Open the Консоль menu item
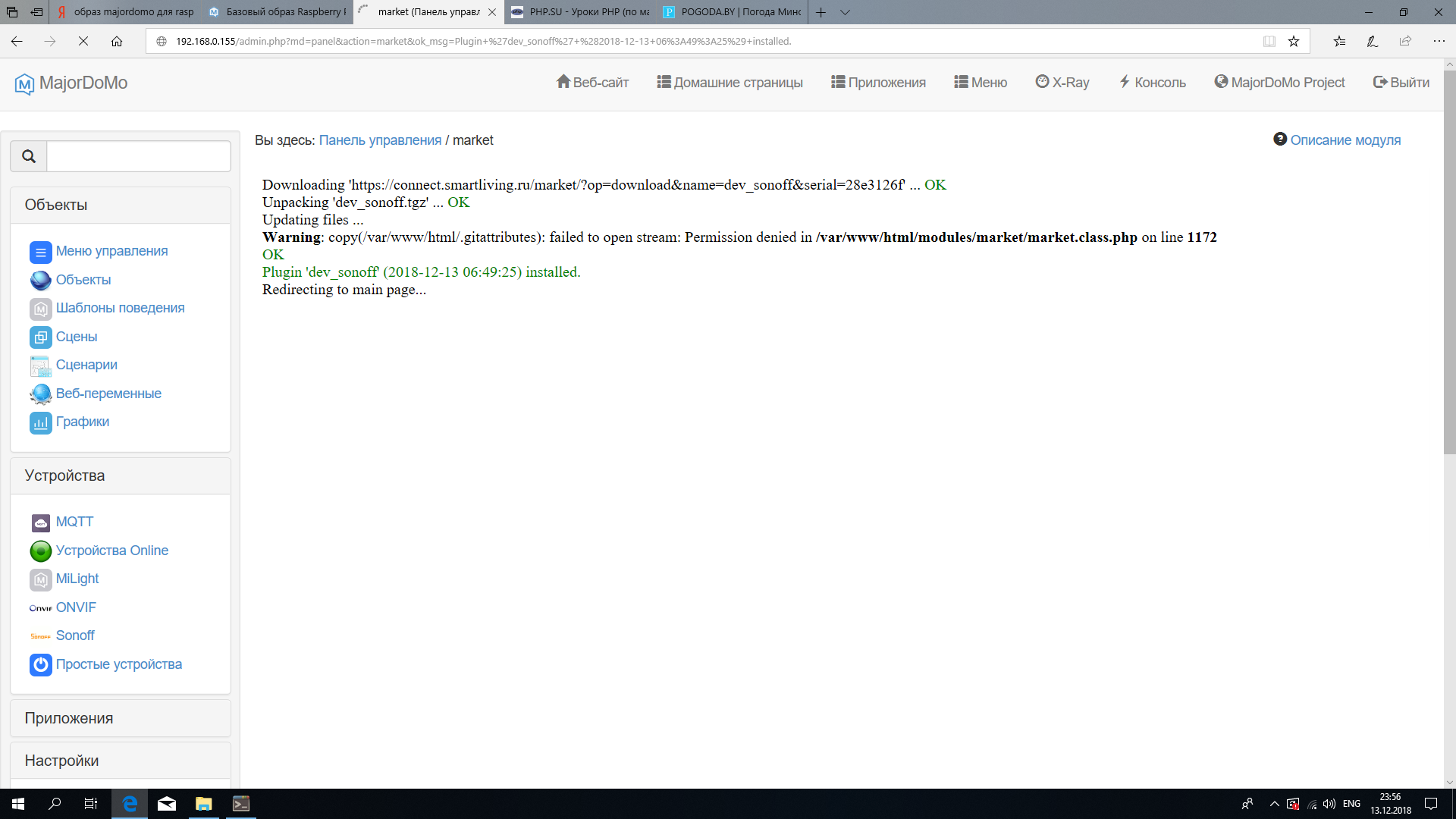The height and width of the screenshot is (819, 1456). [x=1153, y=83]
